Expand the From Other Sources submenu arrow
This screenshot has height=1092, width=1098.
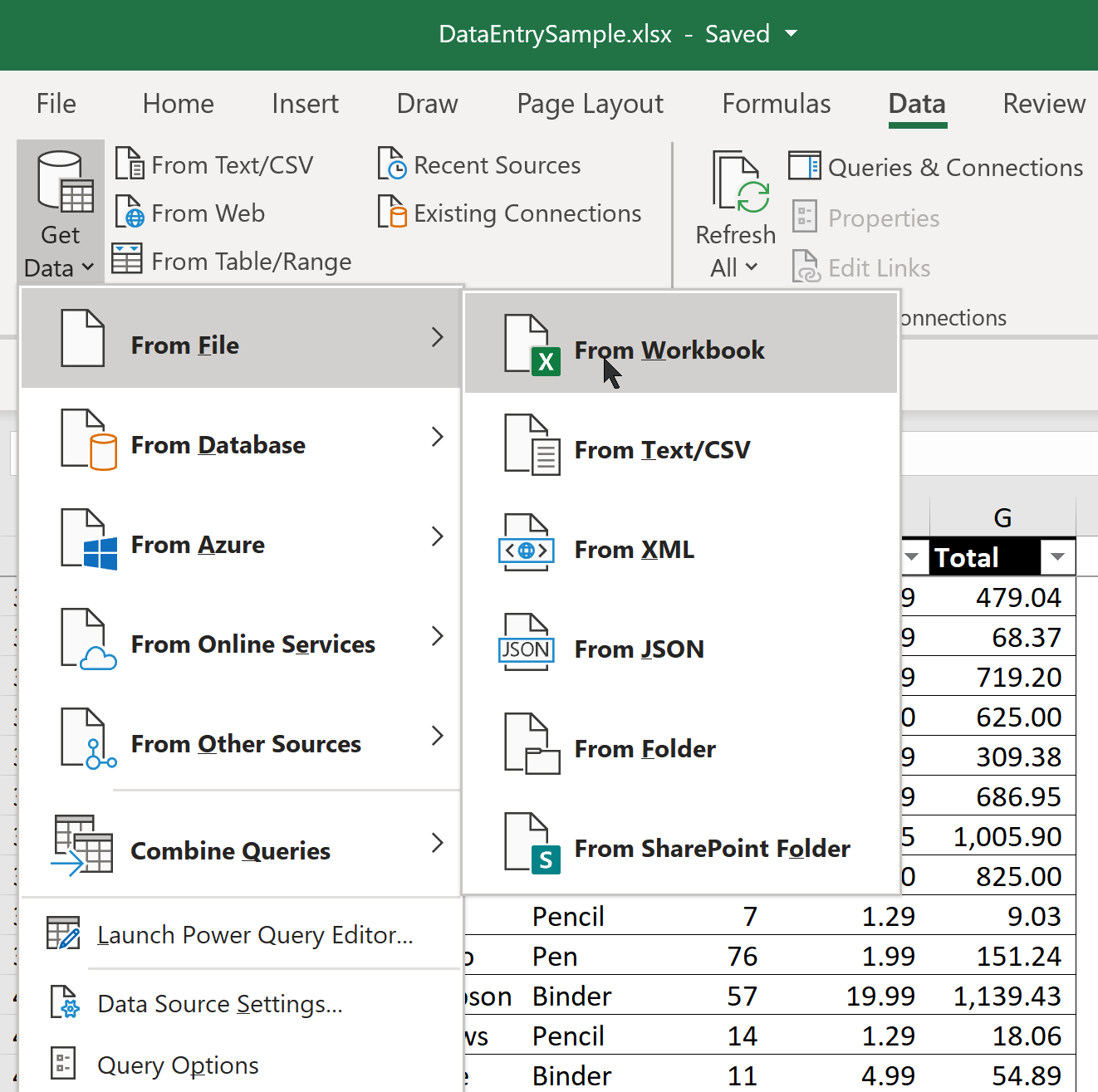click(x=438, y=736)
